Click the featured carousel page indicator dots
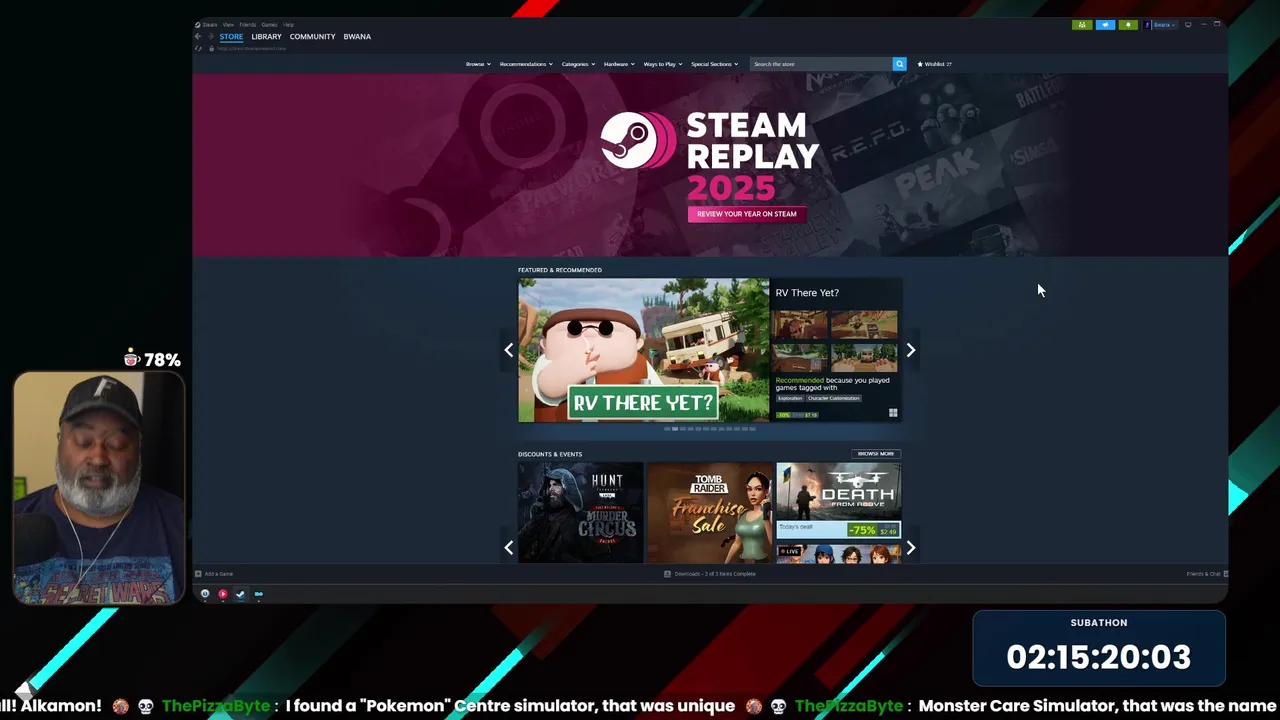The width and height of the screenshot is (1280, 720). 710,429
